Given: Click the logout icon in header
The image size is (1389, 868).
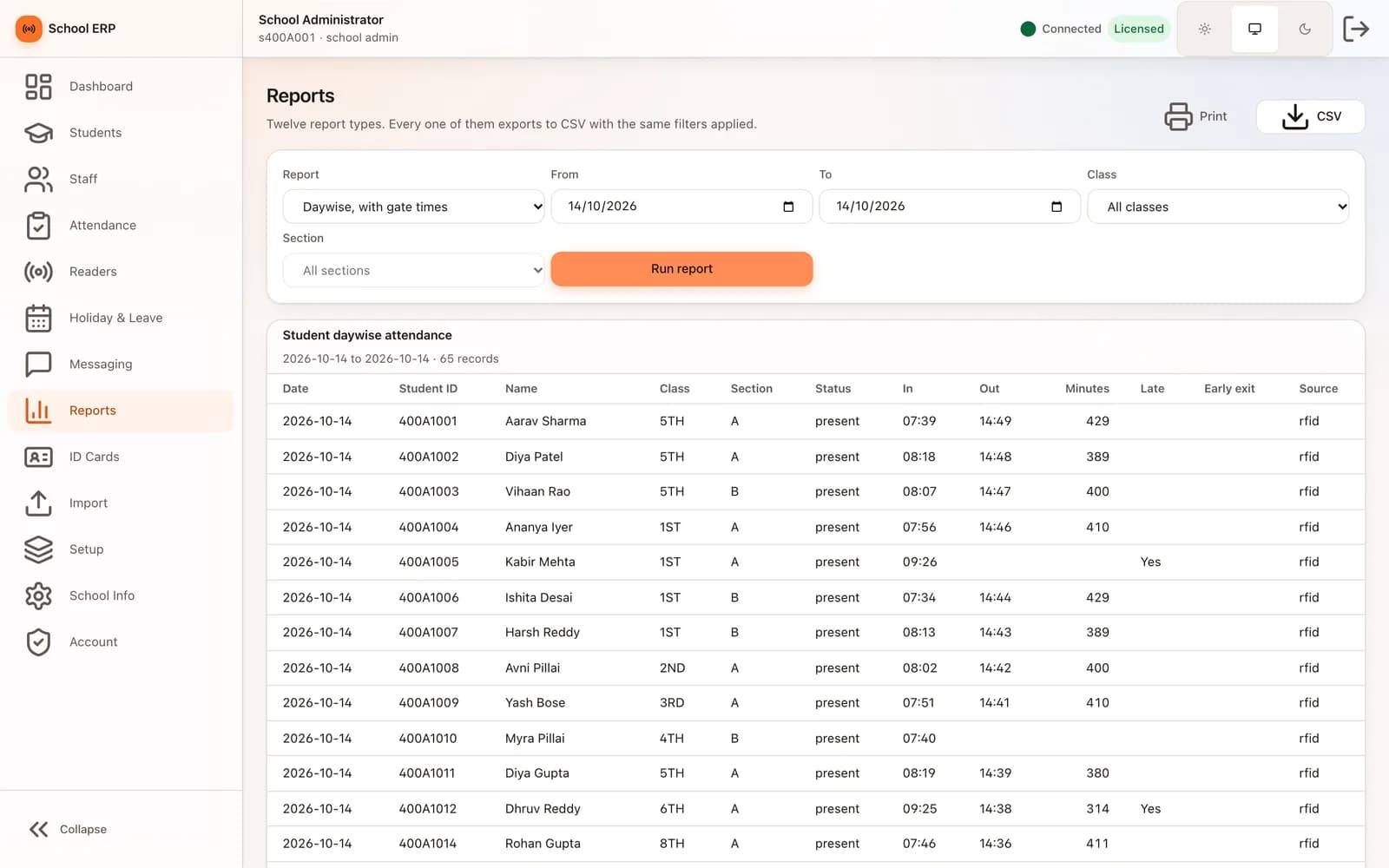Looking at the screenshot, I should pyautogui.click(x=1356, y=29).
